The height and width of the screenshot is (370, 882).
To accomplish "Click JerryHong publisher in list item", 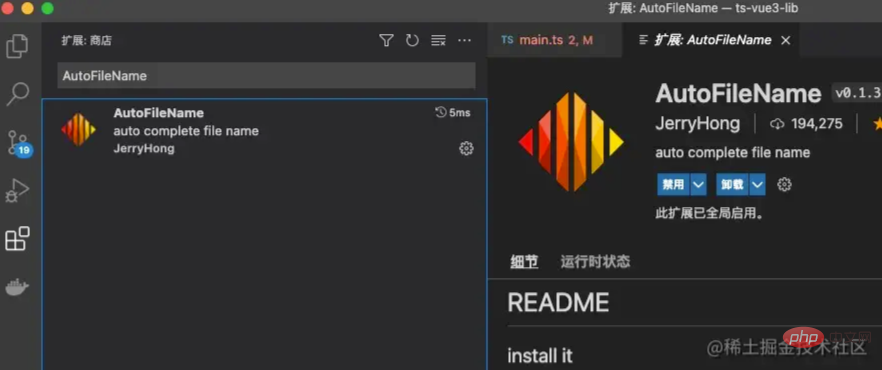I will 144,149.
